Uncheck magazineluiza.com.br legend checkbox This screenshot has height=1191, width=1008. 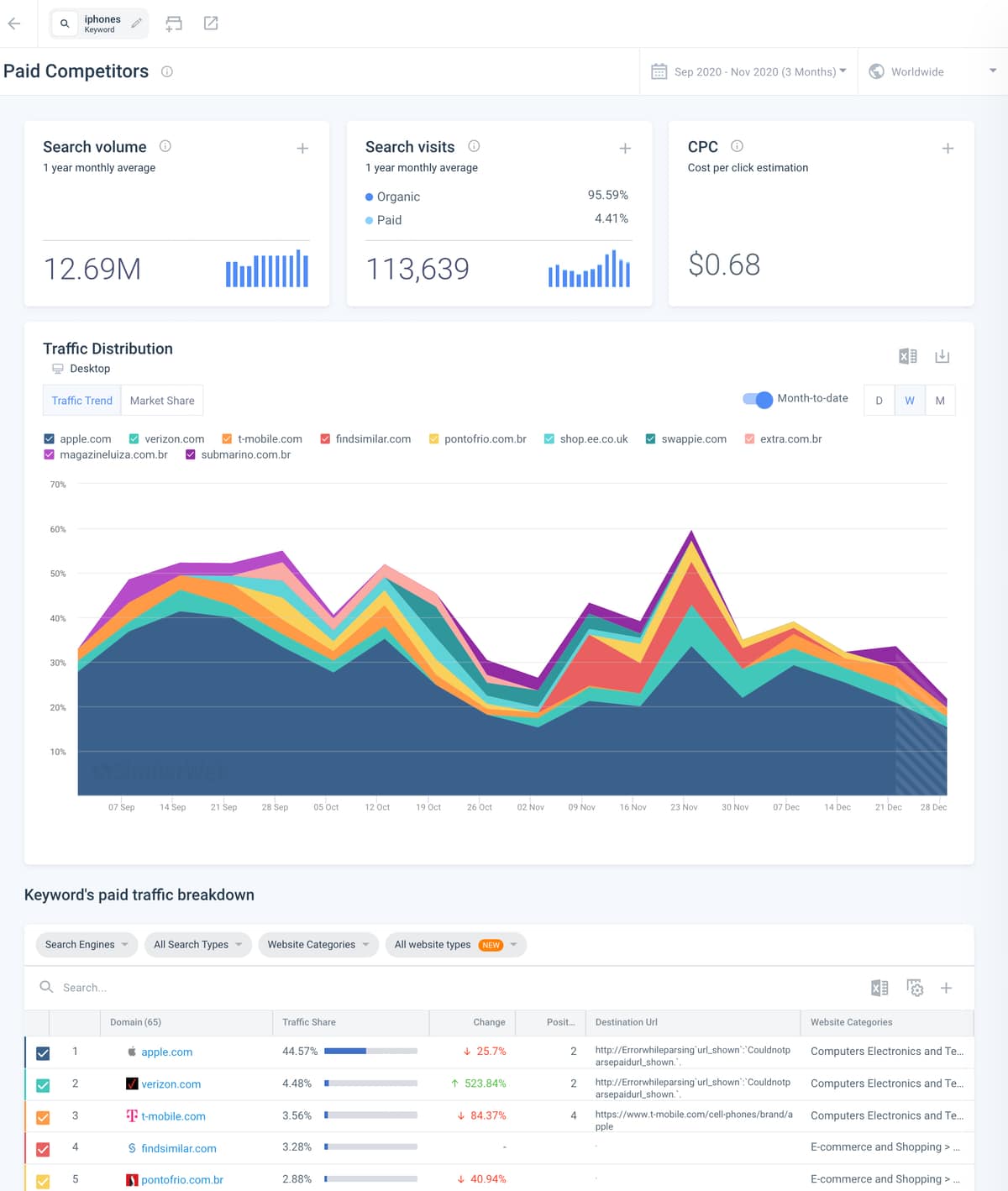coord(49,454)
